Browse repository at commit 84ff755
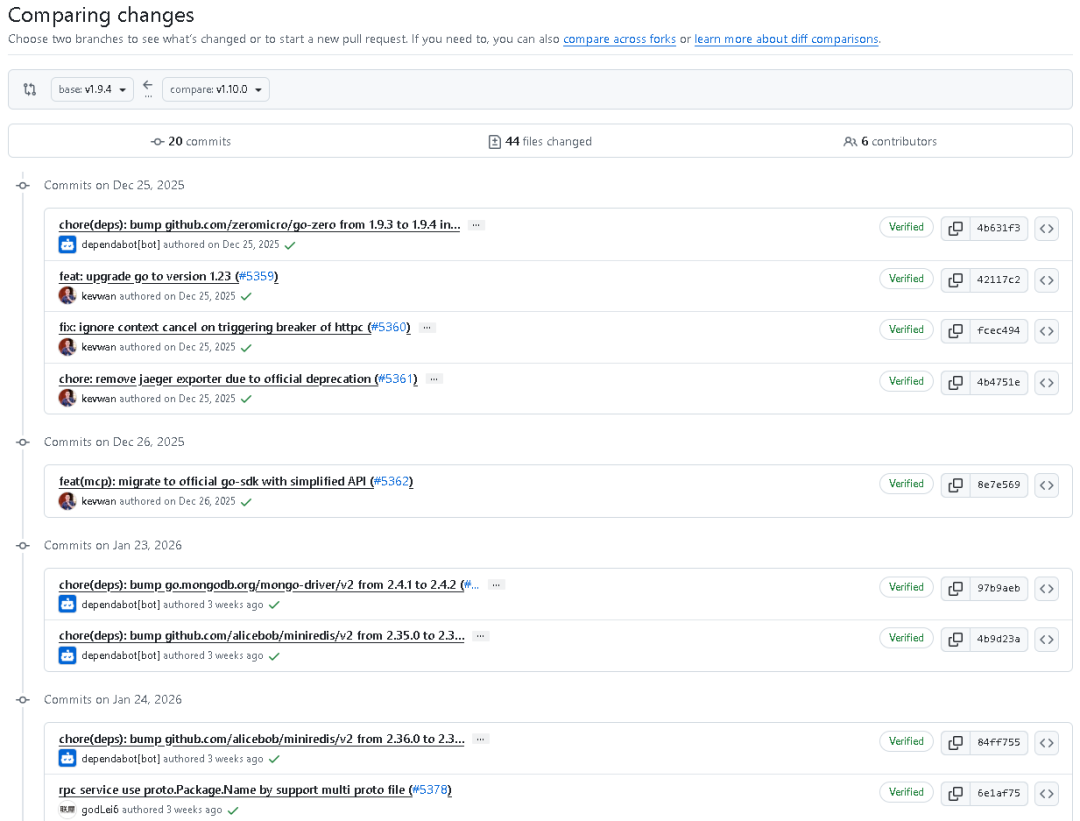The height and width of the screenshot is (821, 1080). [x=1046, y=742]
